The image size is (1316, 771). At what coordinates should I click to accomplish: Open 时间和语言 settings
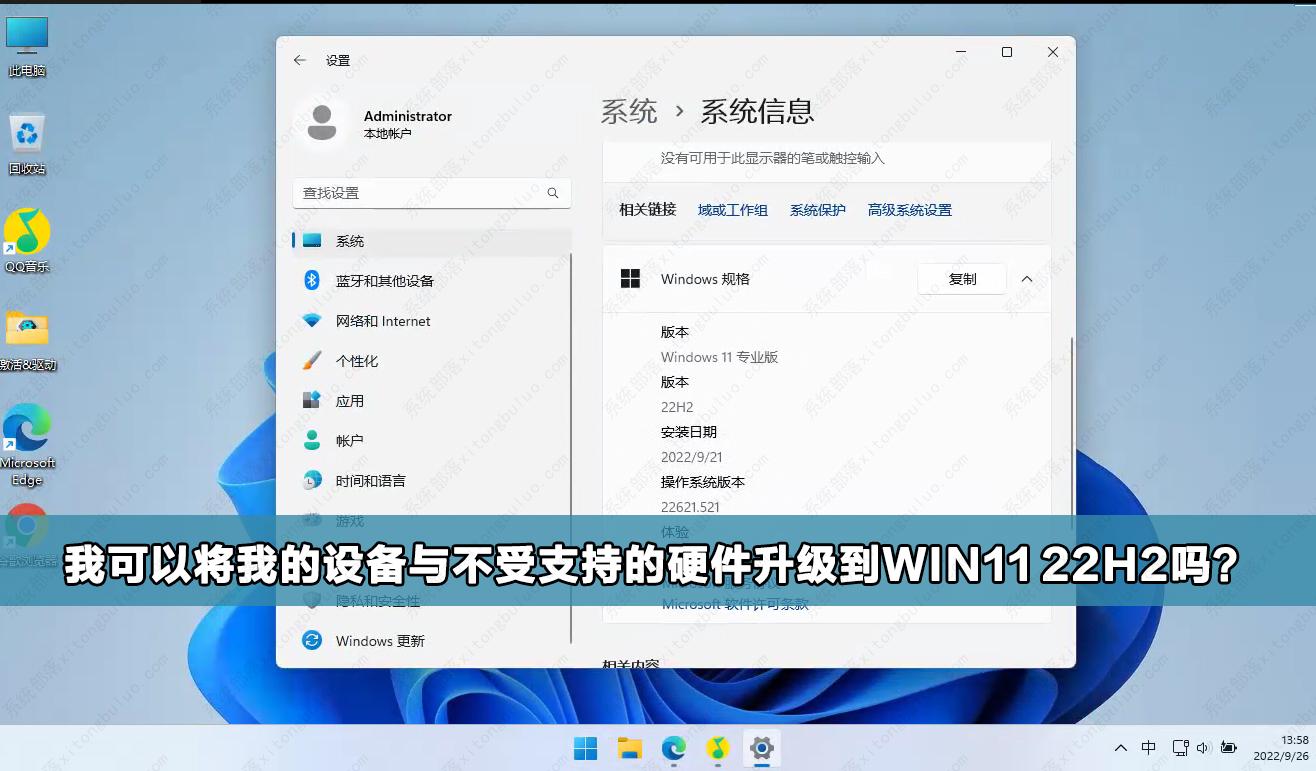(x=370, y=481)
